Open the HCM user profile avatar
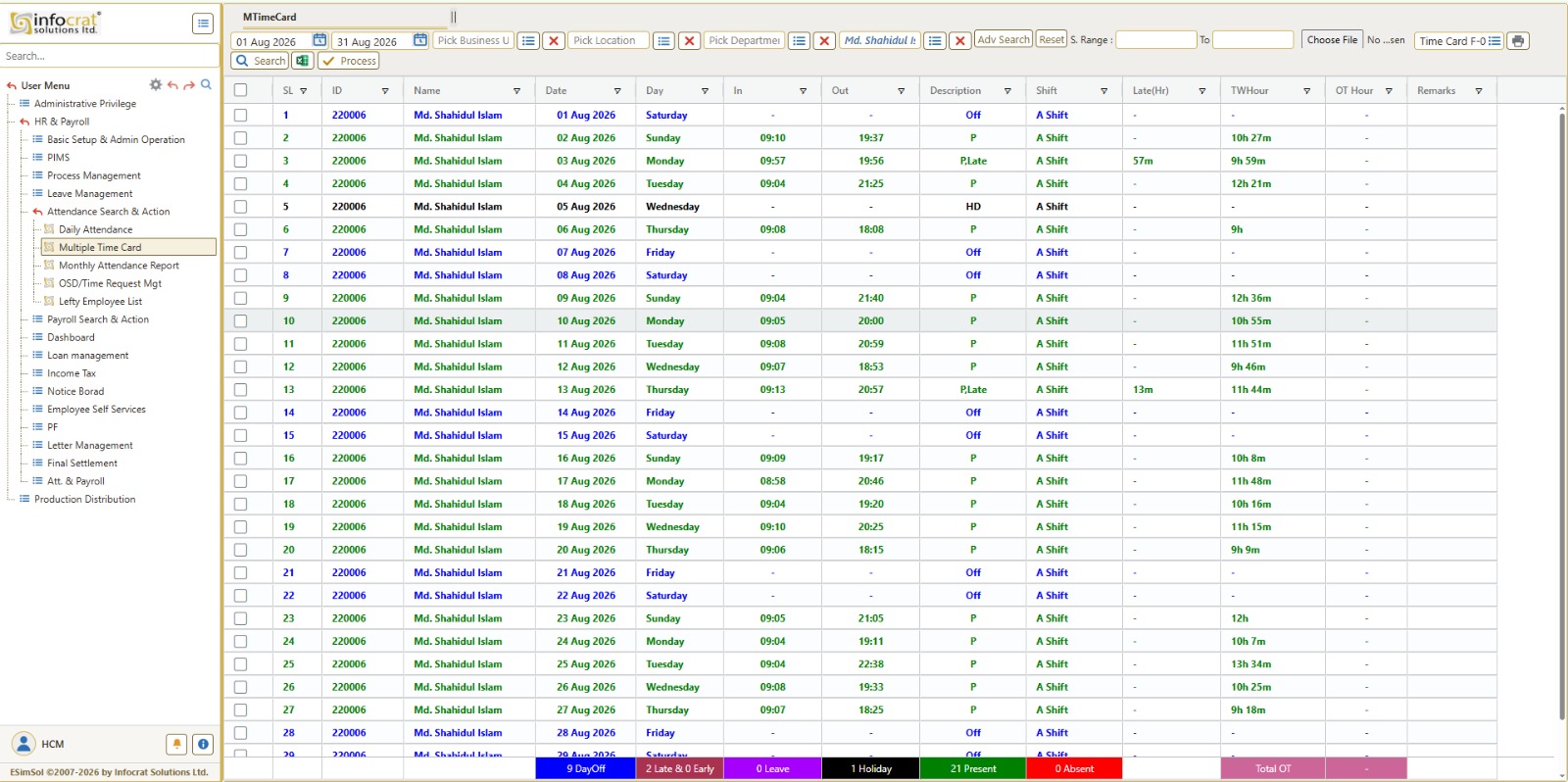The image size is (1568, 782). [x=23, y=744]
